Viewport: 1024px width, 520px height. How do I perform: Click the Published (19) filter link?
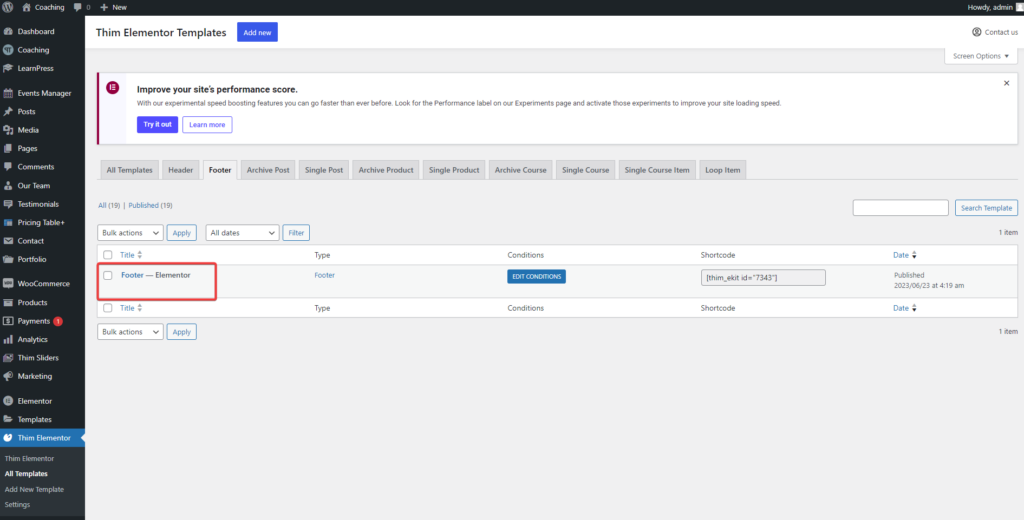(x=150, y=205)
